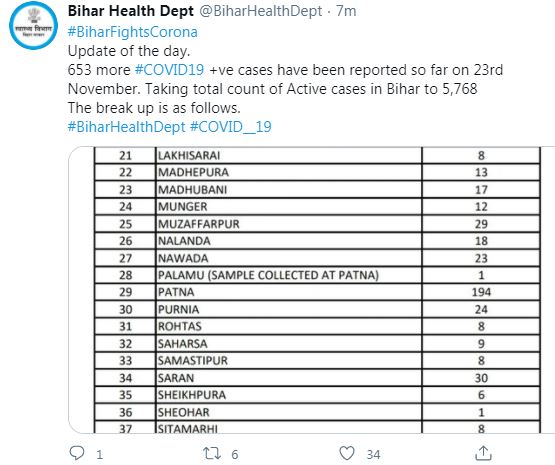Open the #BiharFightsCorona hashtag
The image size is (555, 465).
[x=133, y=32]
